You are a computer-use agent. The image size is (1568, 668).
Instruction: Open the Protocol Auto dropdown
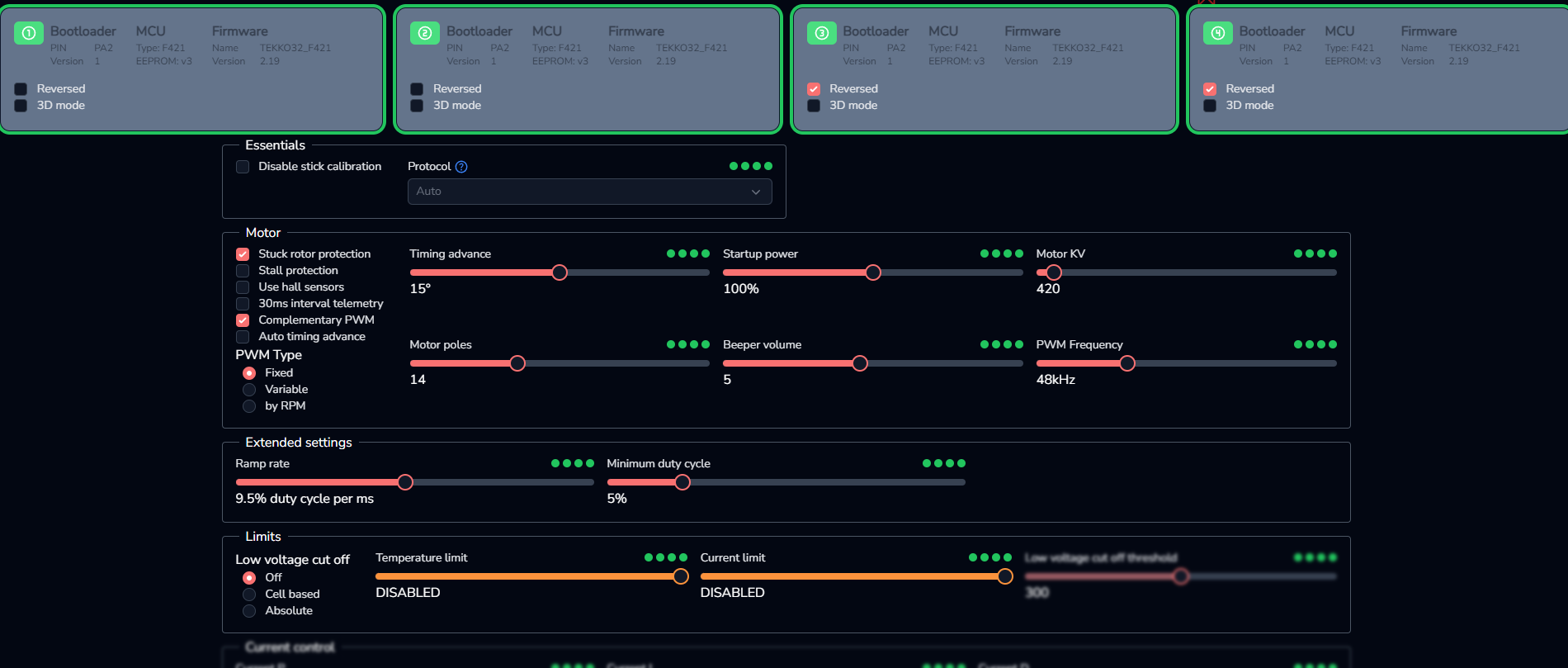590,192
